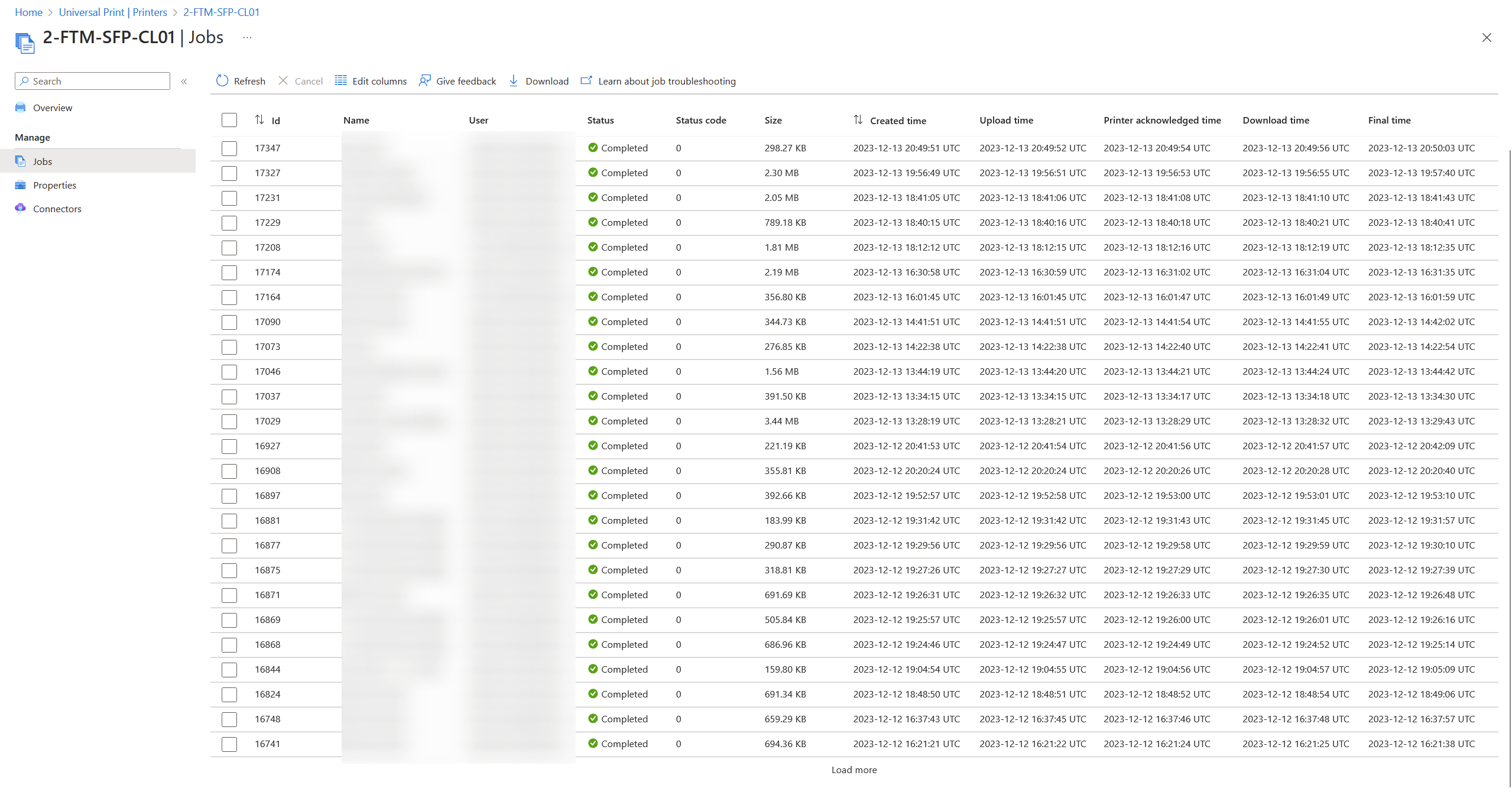Click the Properties icon in sidebar
Viewport: 1512px width, 795px height.
tap(21, 185)
